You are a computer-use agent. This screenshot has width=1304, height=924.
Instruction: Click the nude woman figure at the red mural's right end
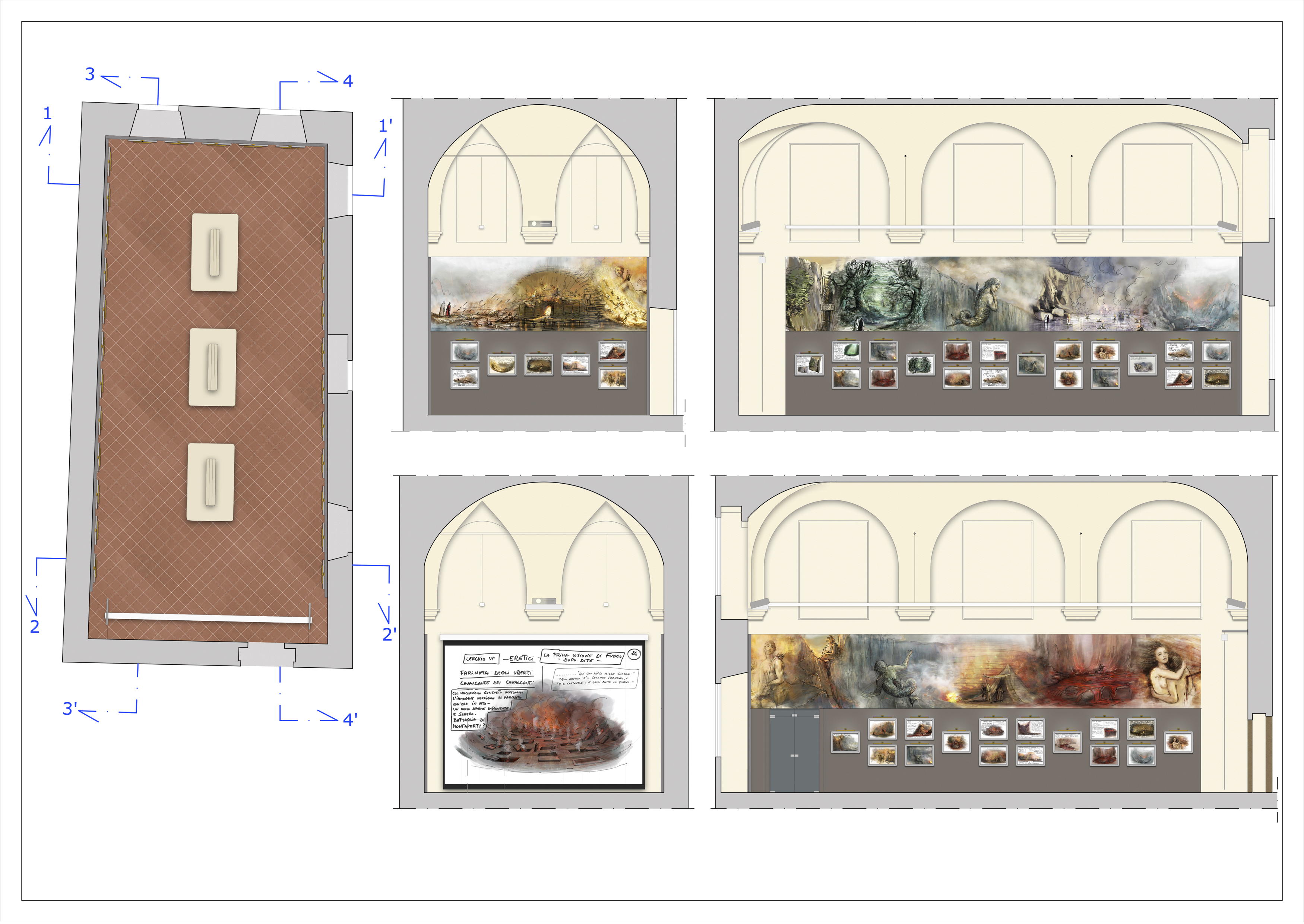click(x=1168, y=673)
